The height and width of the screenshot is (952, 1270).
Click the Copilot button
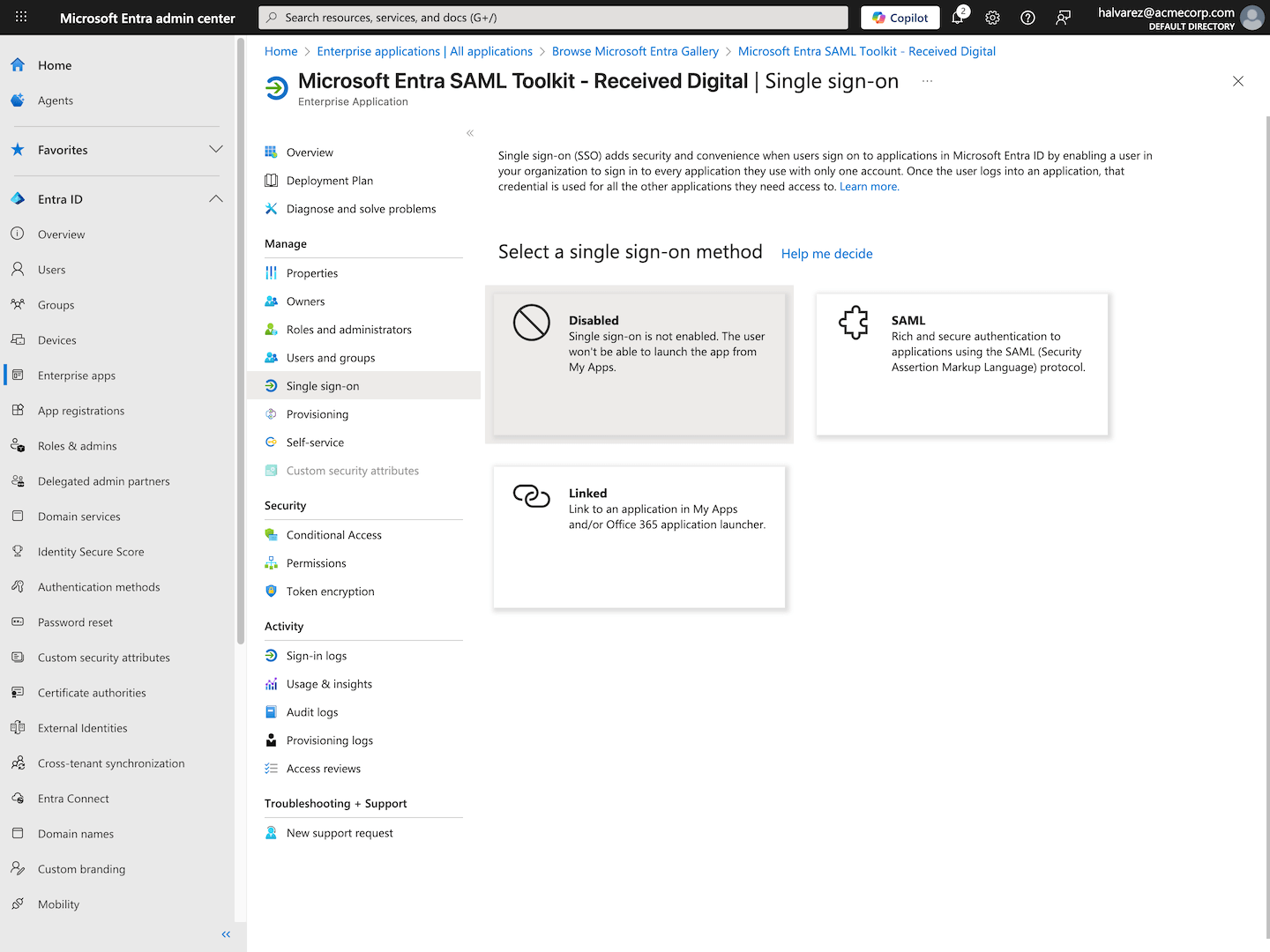(900, 18)
